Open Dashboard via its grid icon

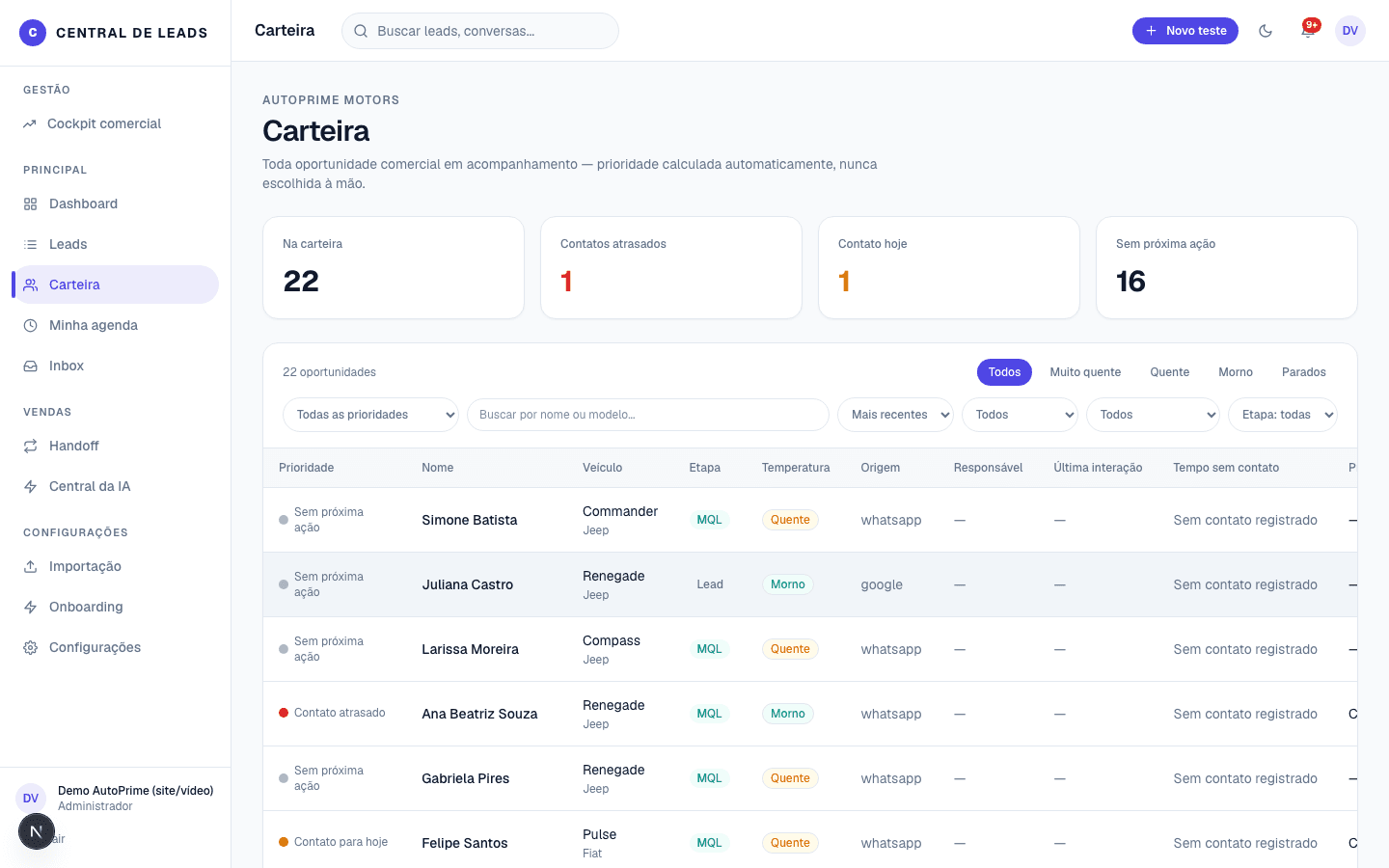pyautogui.click(x=31, y=203)
